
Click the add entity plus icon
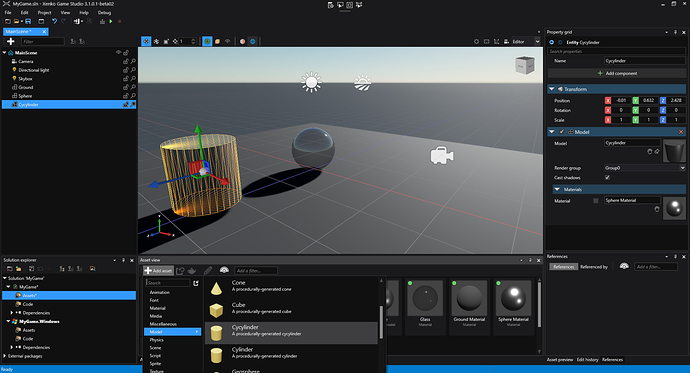tap(11, 41)
